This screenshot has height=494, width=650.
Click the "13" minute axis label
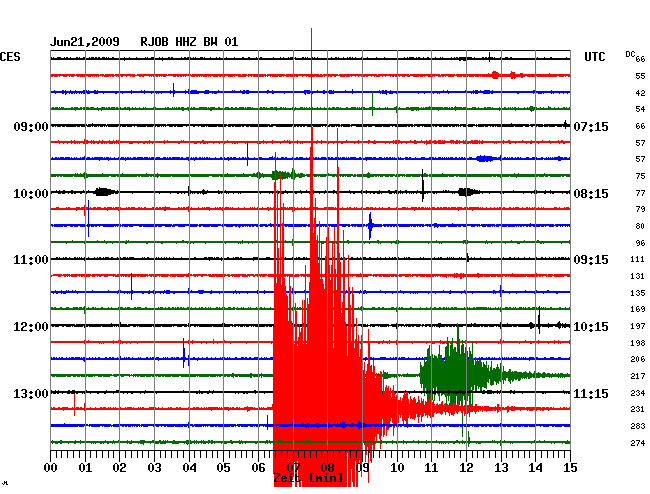501,468
